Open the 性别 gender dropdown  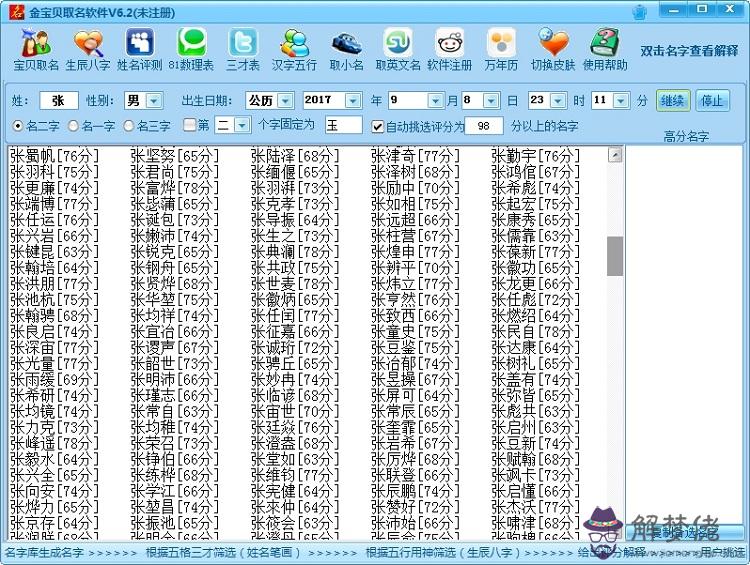click(x=154, y=101)
